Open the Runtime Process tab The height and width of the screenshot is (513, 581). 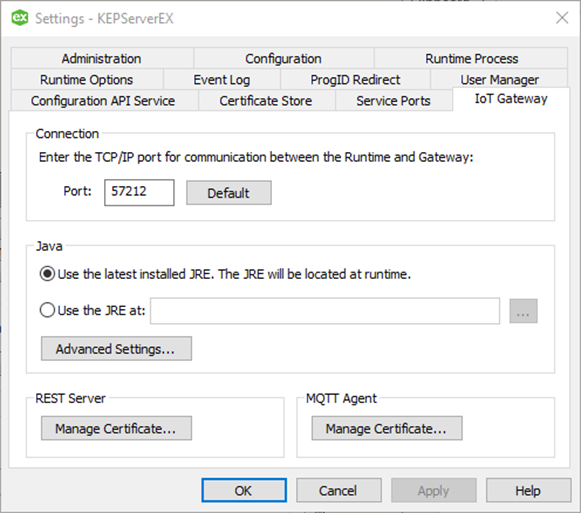coord(471,58)
